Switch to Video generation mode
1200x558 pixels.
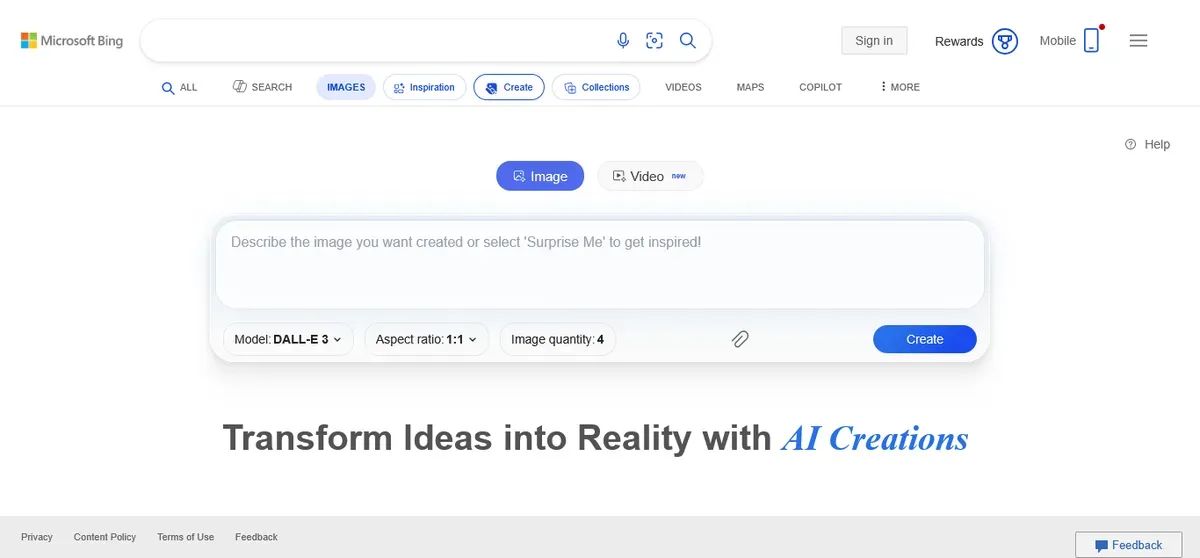[650, 176]
